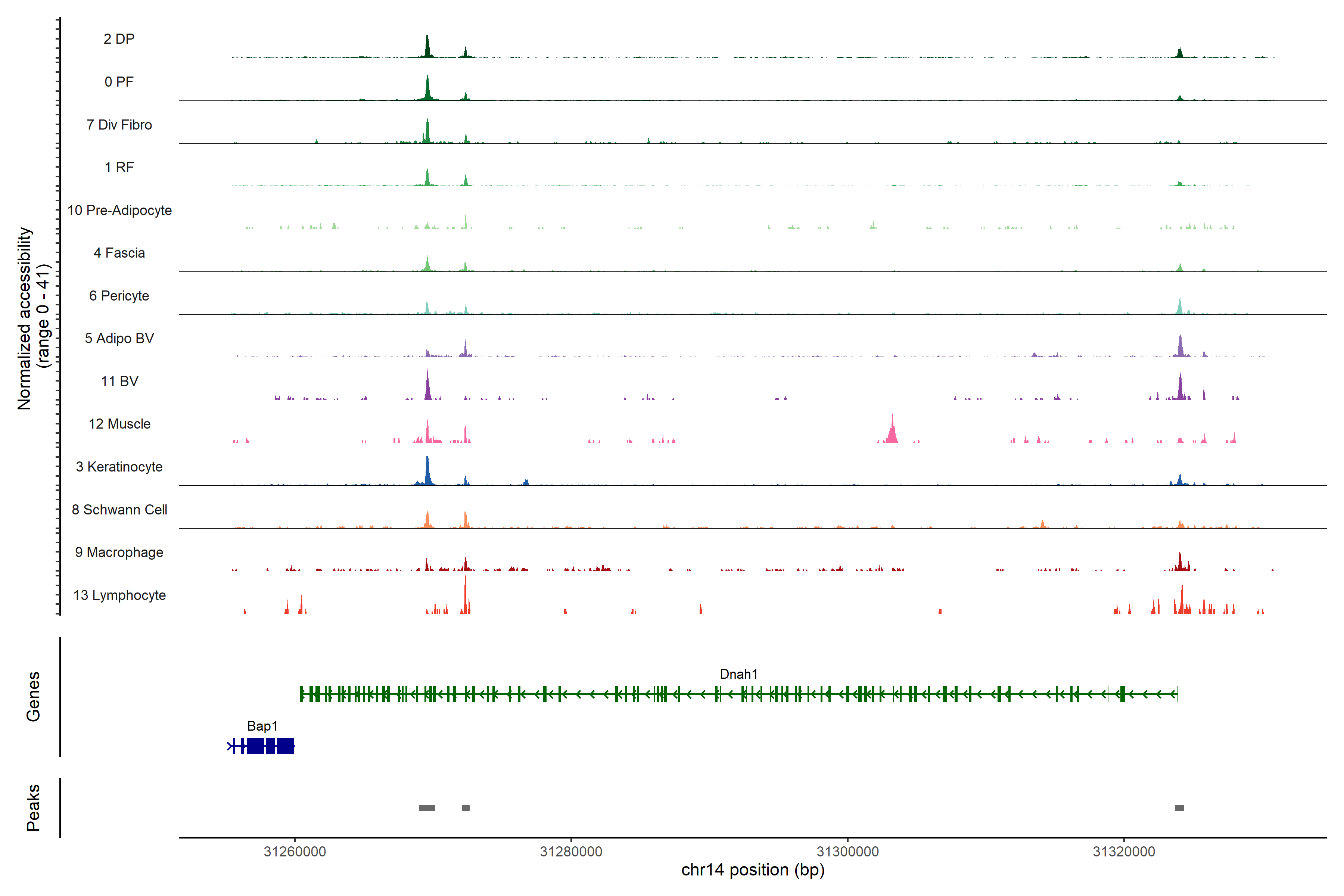The width and height of the screenshot is (1344, 896).
Task: Click the 31280000 axis tick label
Action: pyautogui.click(x=571, y=852)
